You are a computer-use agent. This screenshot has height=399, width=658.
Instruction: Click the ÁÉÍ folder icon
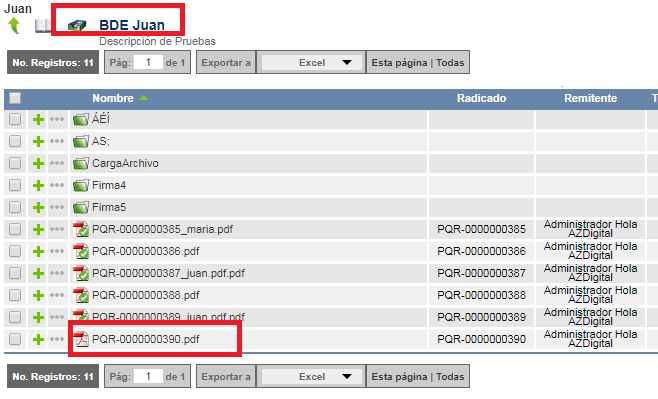[81, 120]
